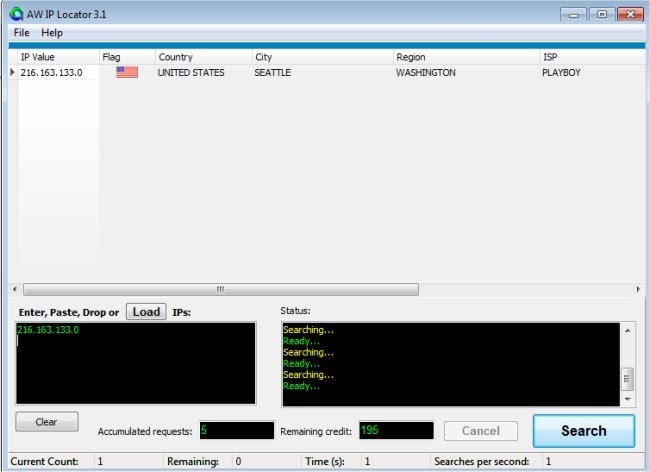Close the AW IP Locator window

pyautogui.click(x=630, y=15)
